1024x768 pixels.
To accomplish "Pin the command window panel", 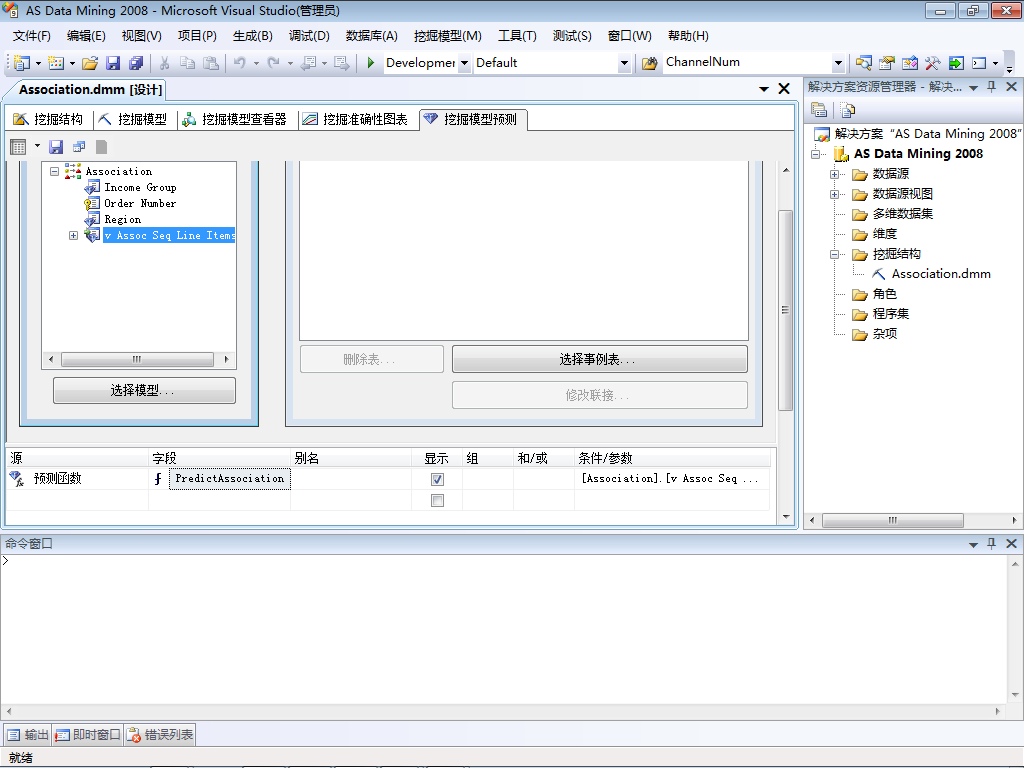I will (991, 543).
